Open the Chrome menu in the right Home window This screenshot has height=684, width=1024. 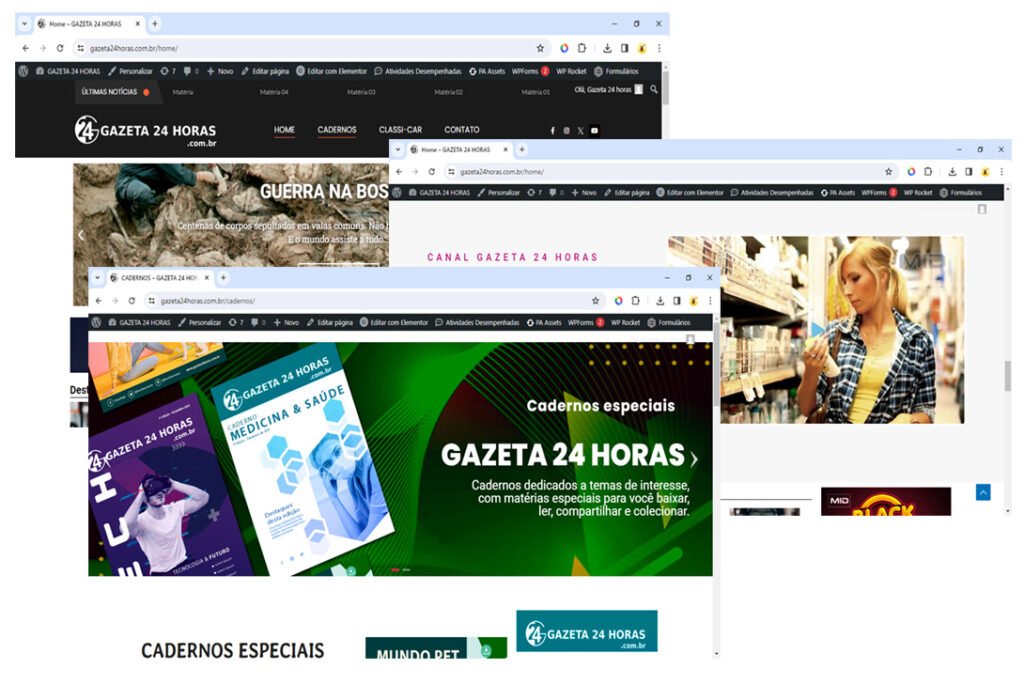click(1001, 172)
